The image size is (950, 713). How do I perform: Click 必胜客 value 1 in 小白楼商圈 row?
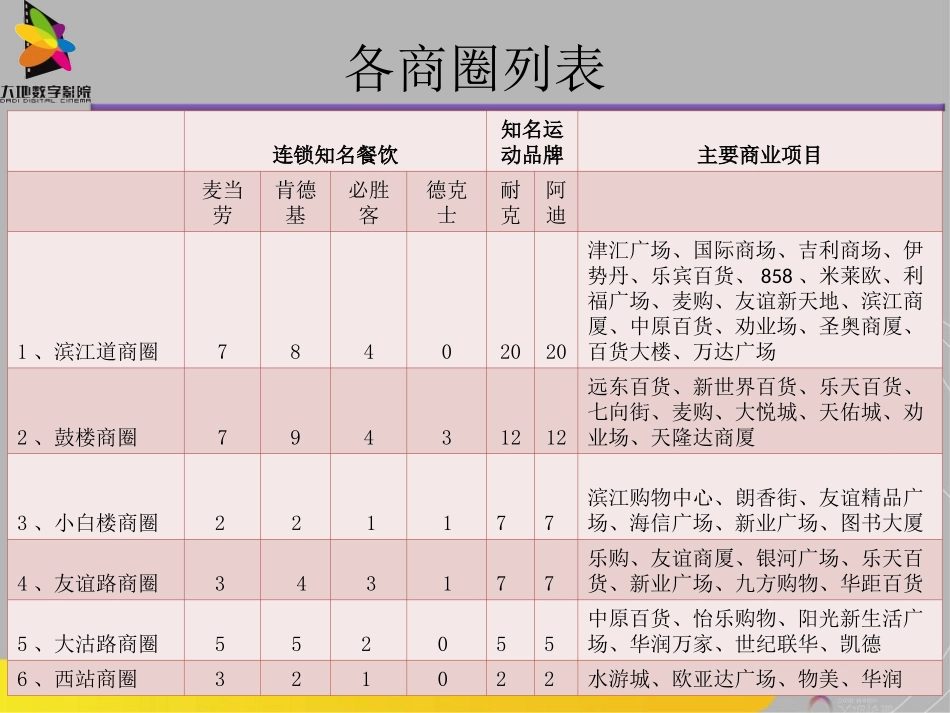(371, 523)
